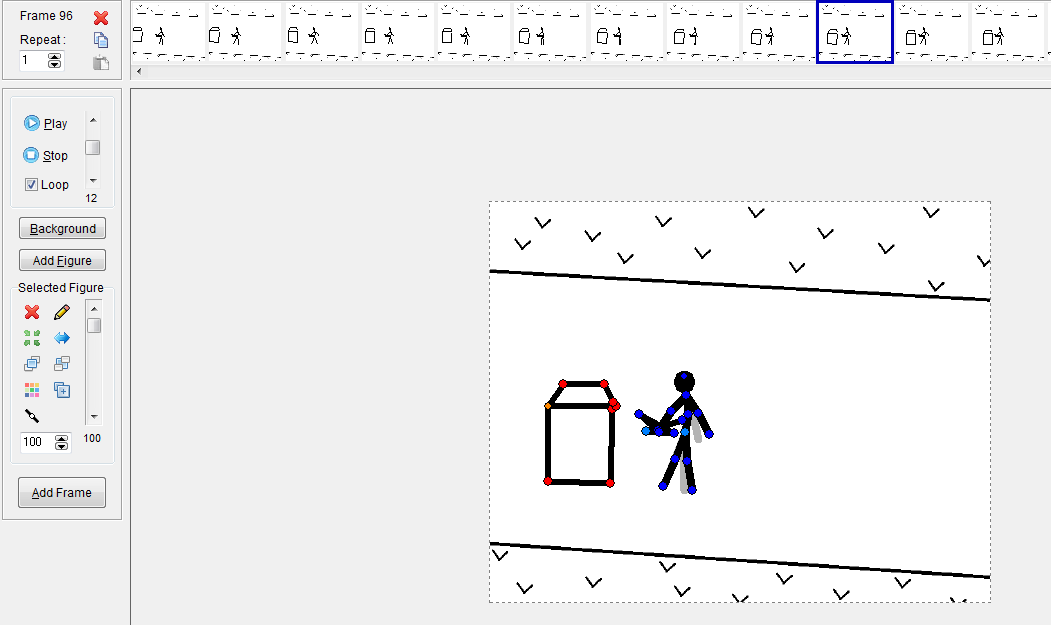The width and height of the screenshot is (1051, 625).
Task: Open the Background dialog
Action: 62,229
